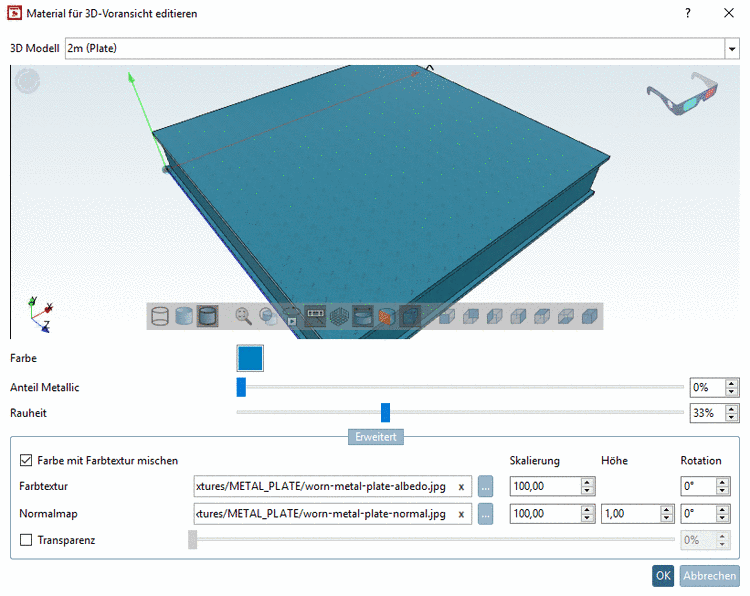Click the 3D anaglyph glasses icon
The image size is (750, 596).
pyautogui.click(x=683, y=93)
